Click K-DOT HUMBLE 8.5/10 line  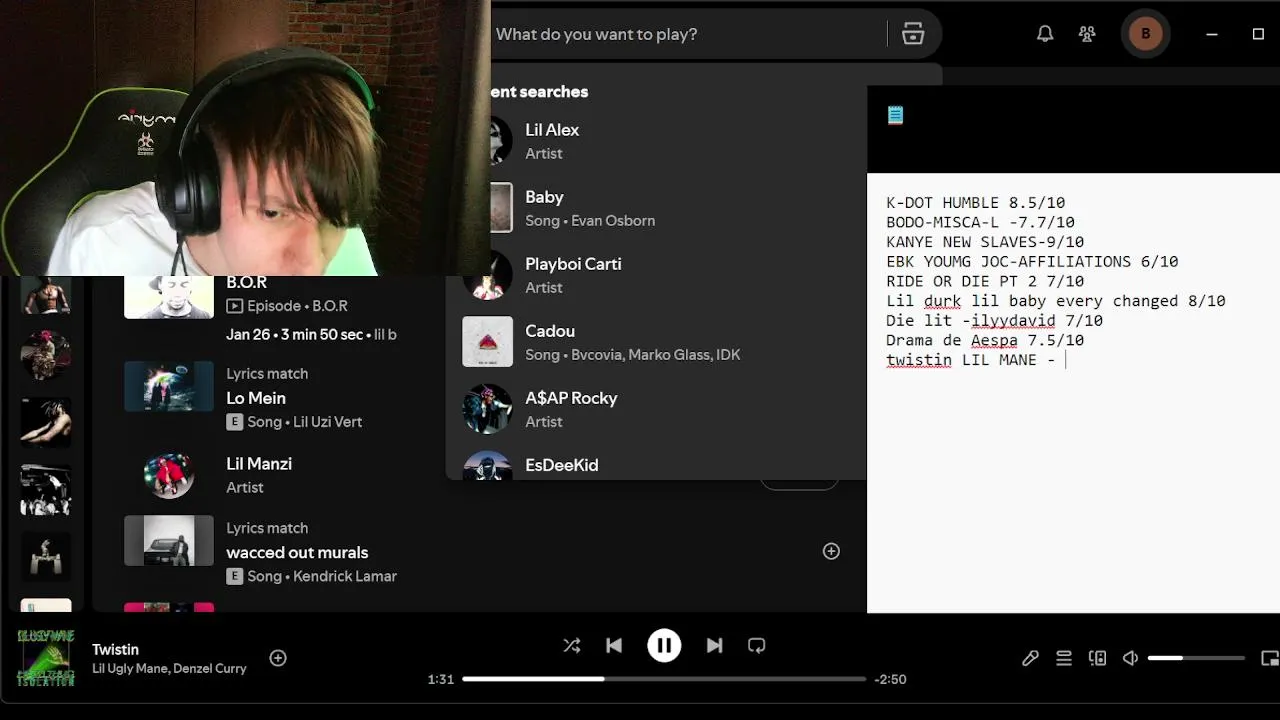click(x=975, y=203)
